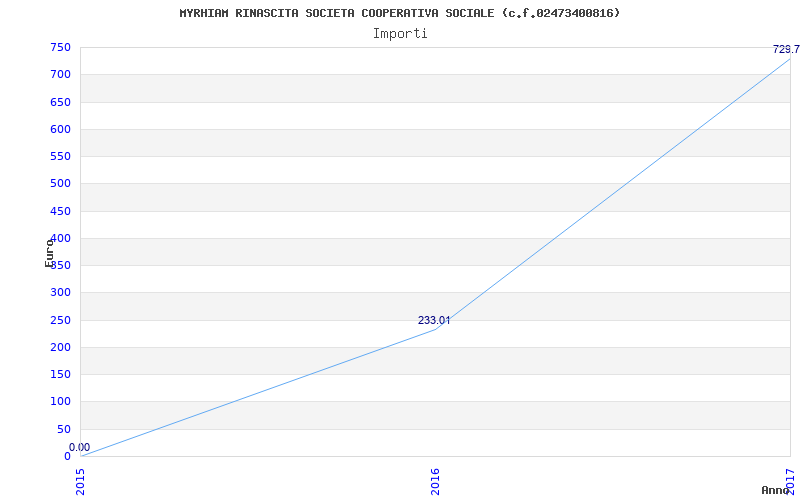Image resolution: width=800 pixels, height=500 pixels.
Task: Click the 729.7 data point label
Action: click(x=786, y=49)
